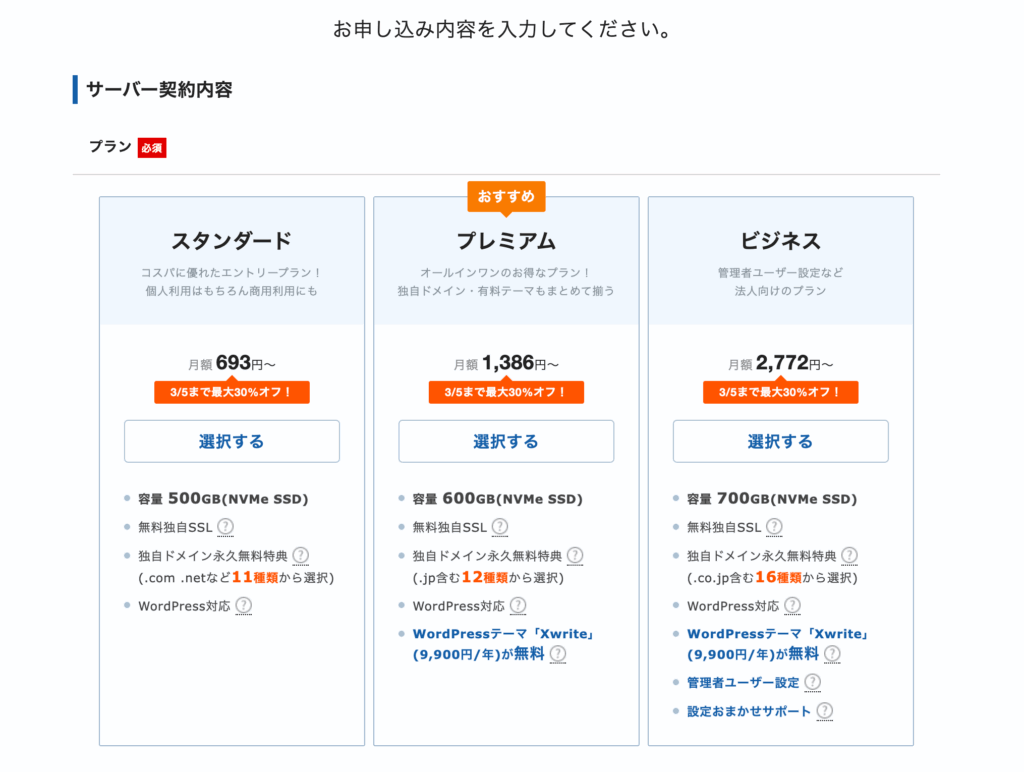The height and width of the screenshot is (772, 1024).
Task: Select the プレミアム plan with 選択する button
Action: click(x=506, y=441)
